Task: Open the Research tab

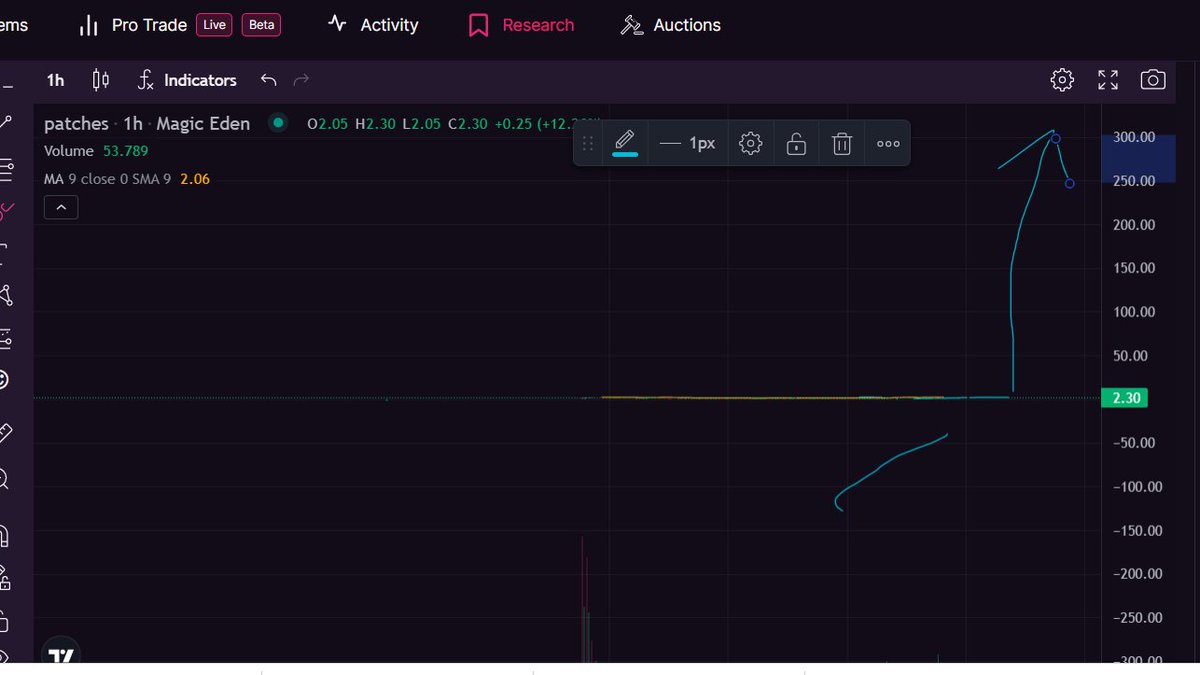Action: pyautogui.click(x=521, y=25)
